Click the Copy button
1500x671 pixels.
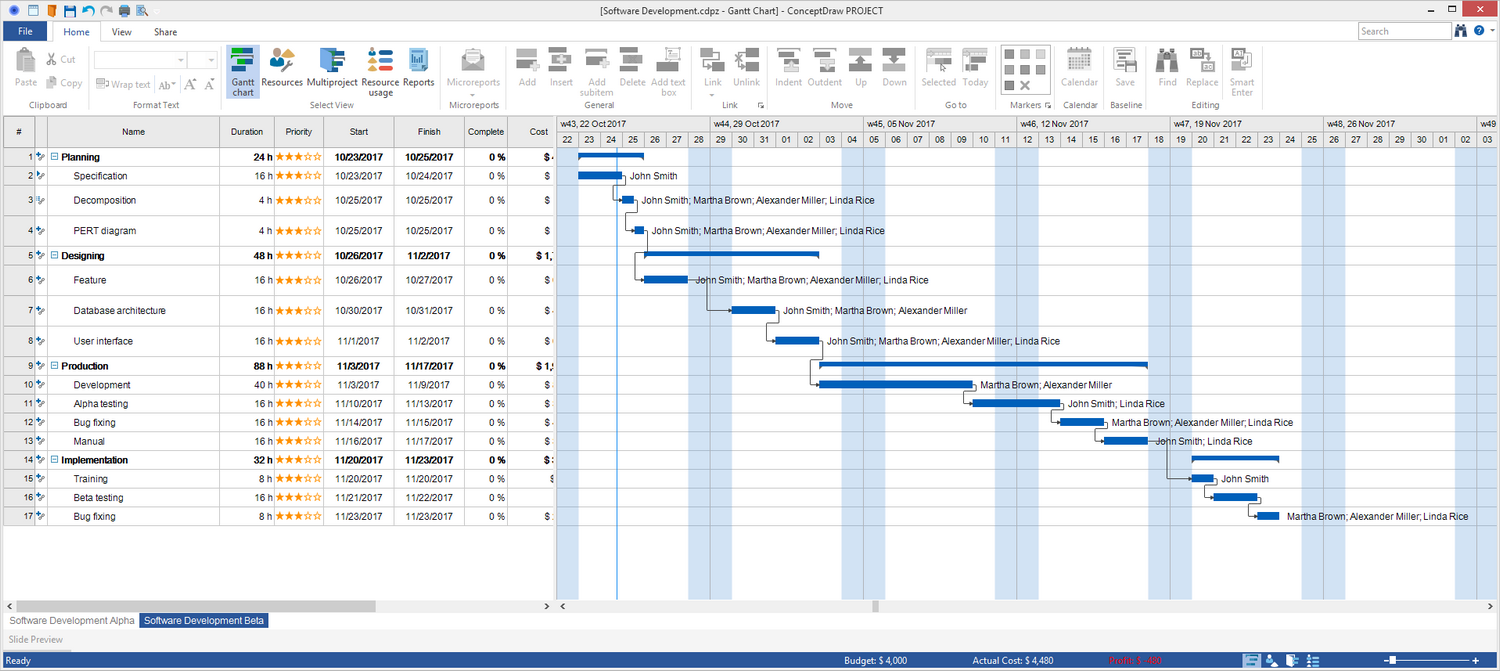click(63, 84)
